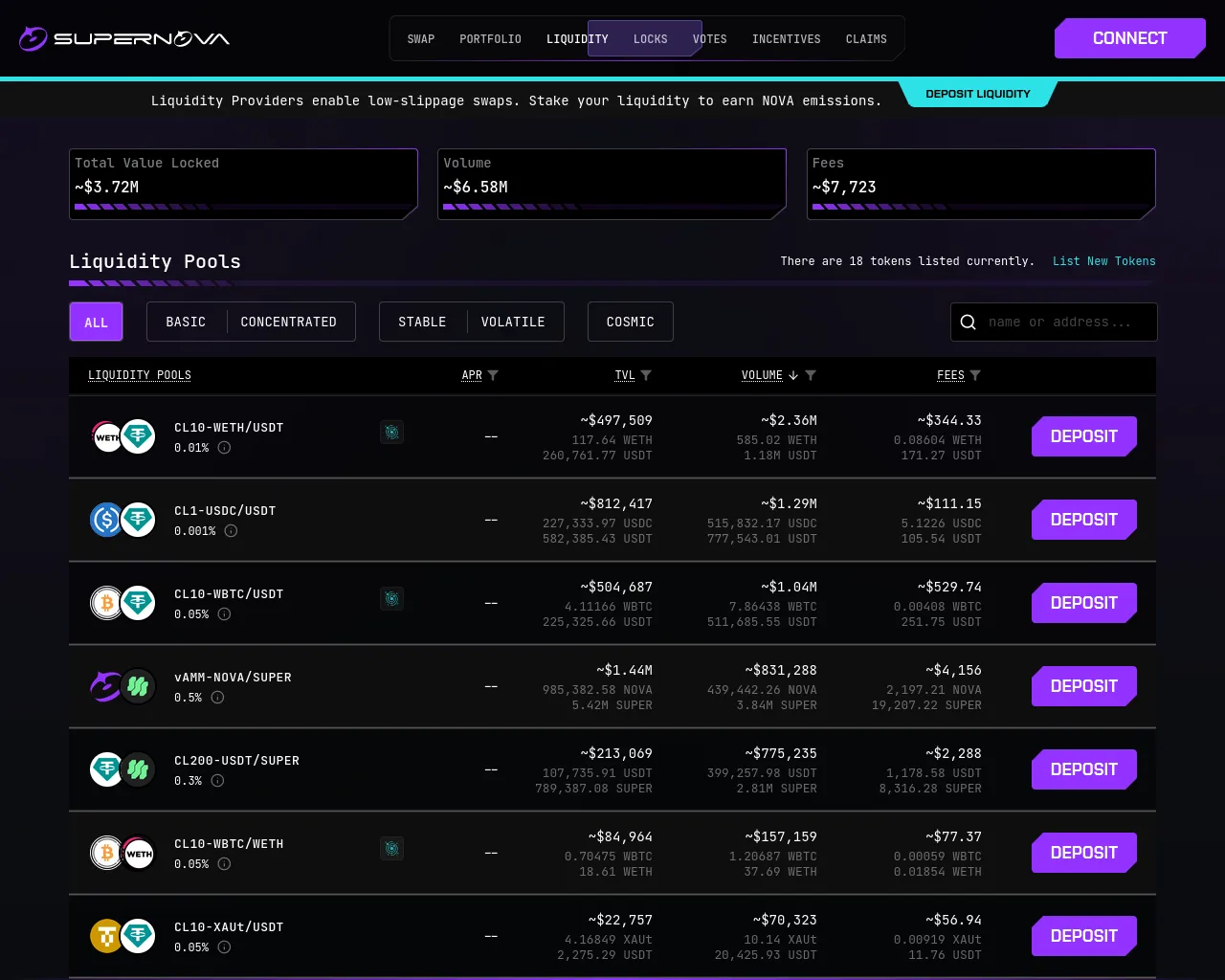Click the teal badge icon in CL10-WBTC/WETH row
1225x980 pixels.
pos(391,849)
